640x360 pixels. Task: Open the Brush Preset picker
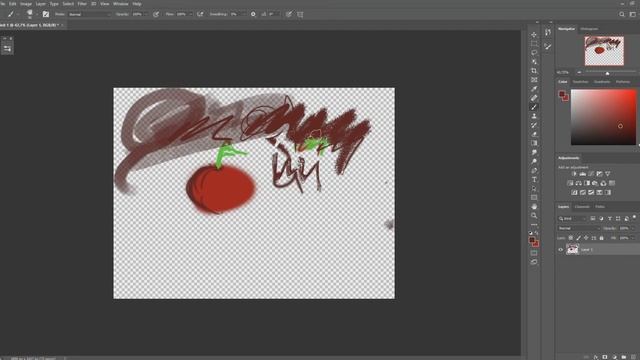pyautogui.click(x=30, y=14)
